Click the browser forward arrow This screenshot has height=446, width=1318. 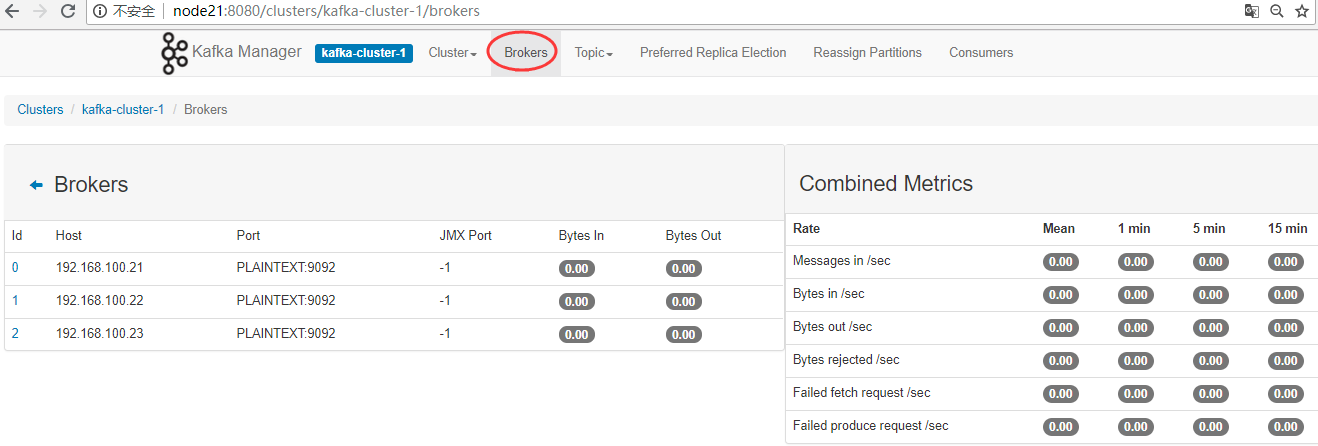40,11
